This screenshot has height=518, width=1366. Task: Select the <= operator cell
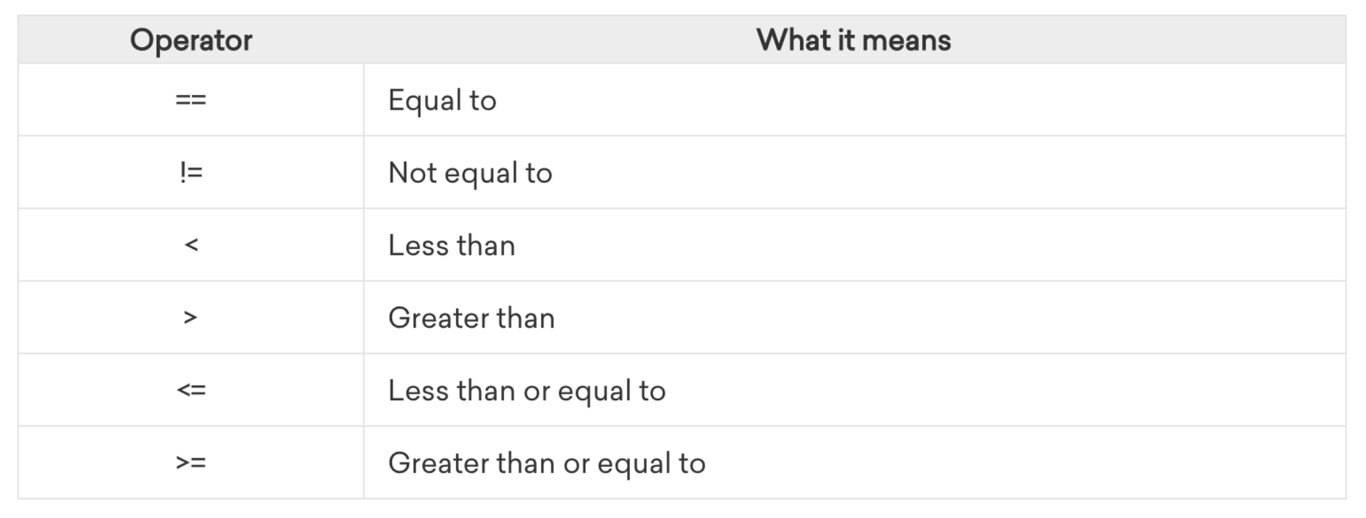[x=191, y=390]
